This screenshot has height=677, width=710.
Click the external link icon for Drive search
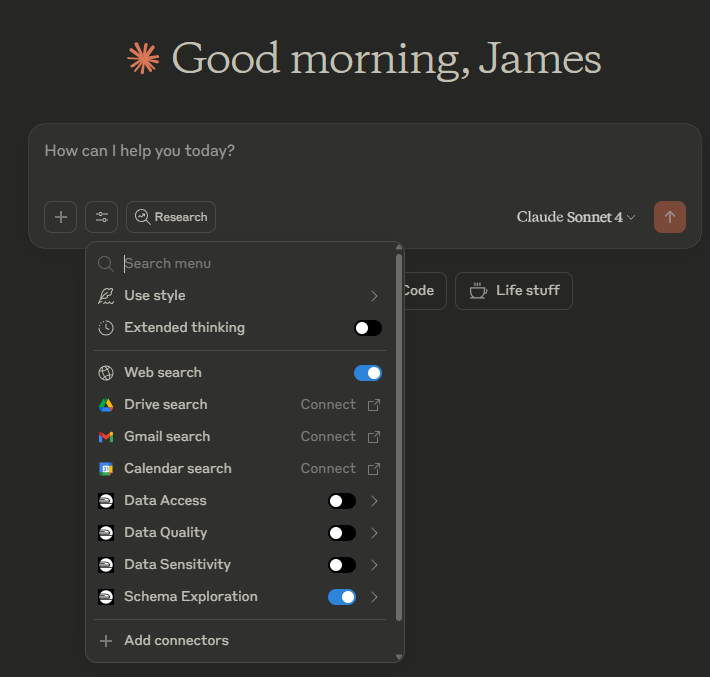374,405
